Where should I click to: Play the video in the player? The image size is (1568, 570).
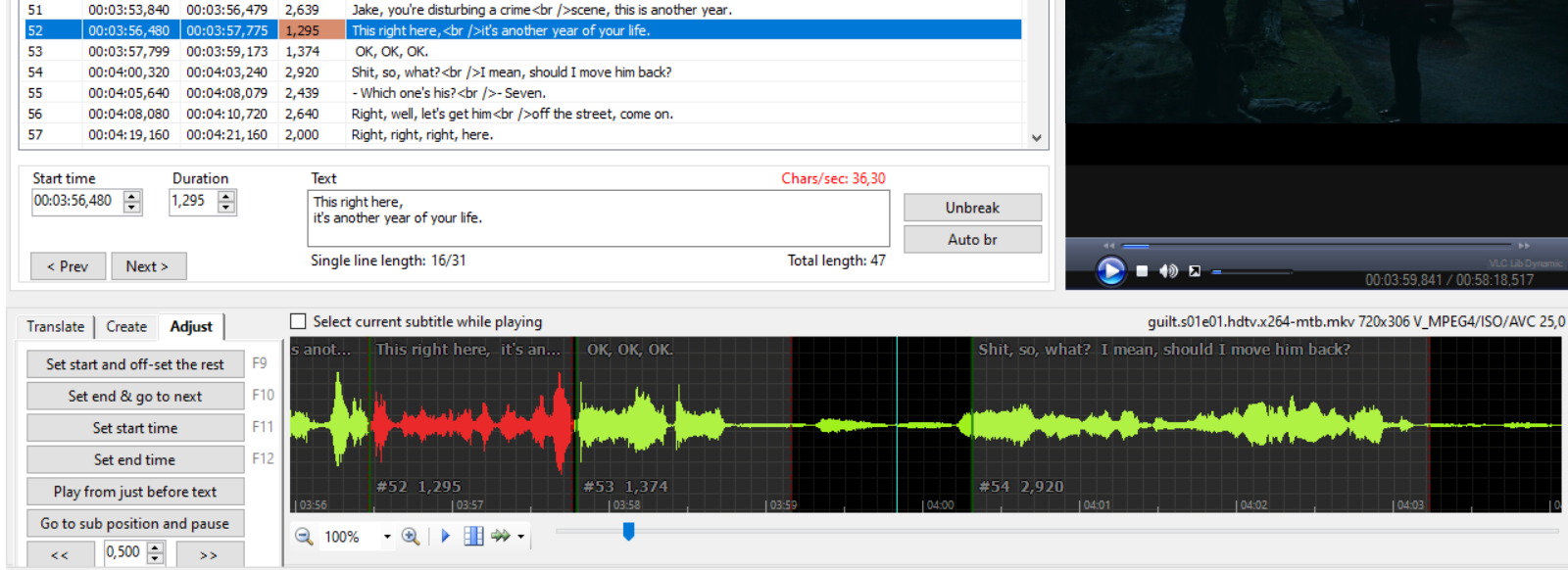click(x=1110, y=270)
